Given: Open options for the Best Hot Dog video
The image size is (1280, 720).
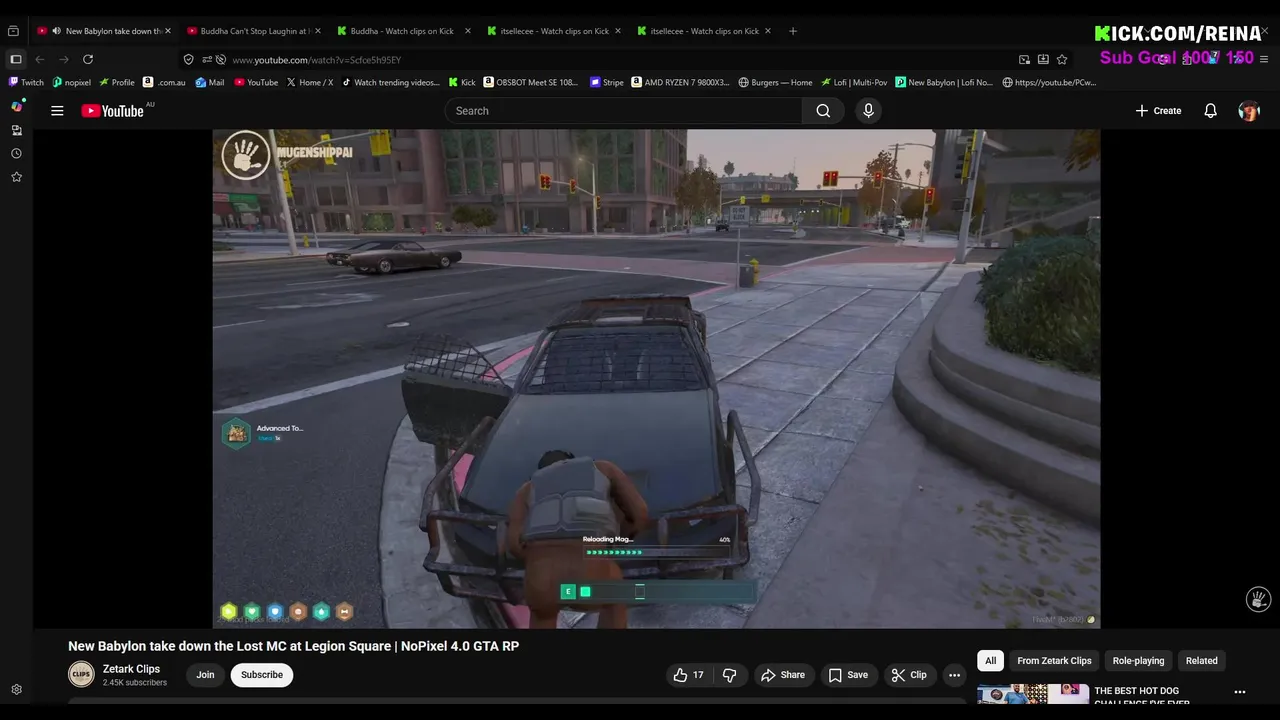Looking at the screenshot, I should point(1240,692).
